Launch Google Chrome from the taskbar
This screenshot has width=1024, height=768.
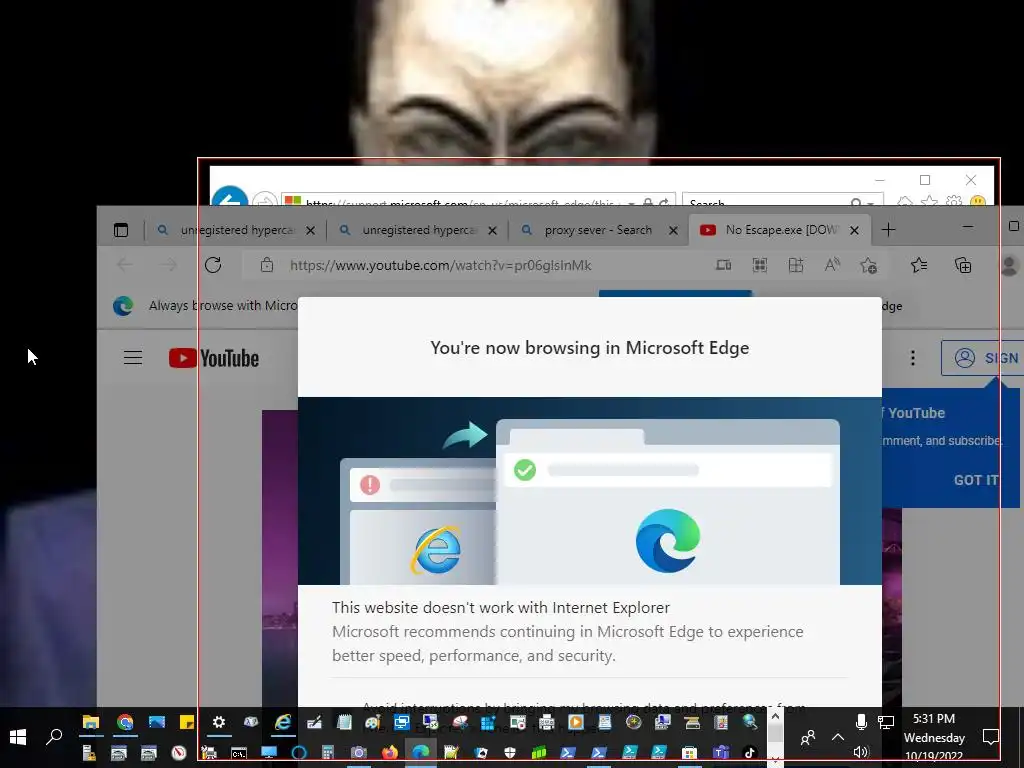[125, 722]
